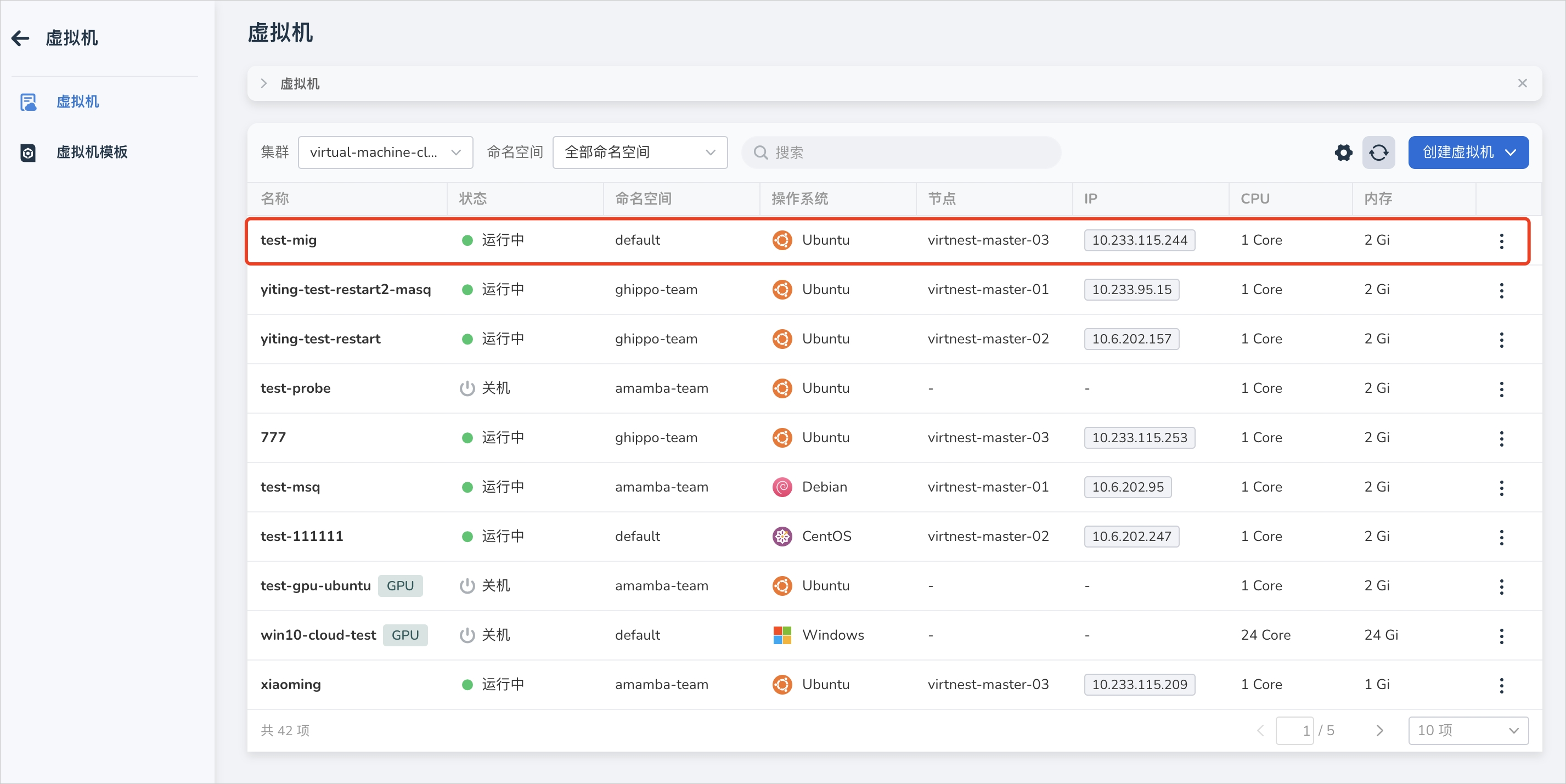Open the 集群 cluster dropdown
Screen dimensions: 1566x784
(x=385, y=153)
